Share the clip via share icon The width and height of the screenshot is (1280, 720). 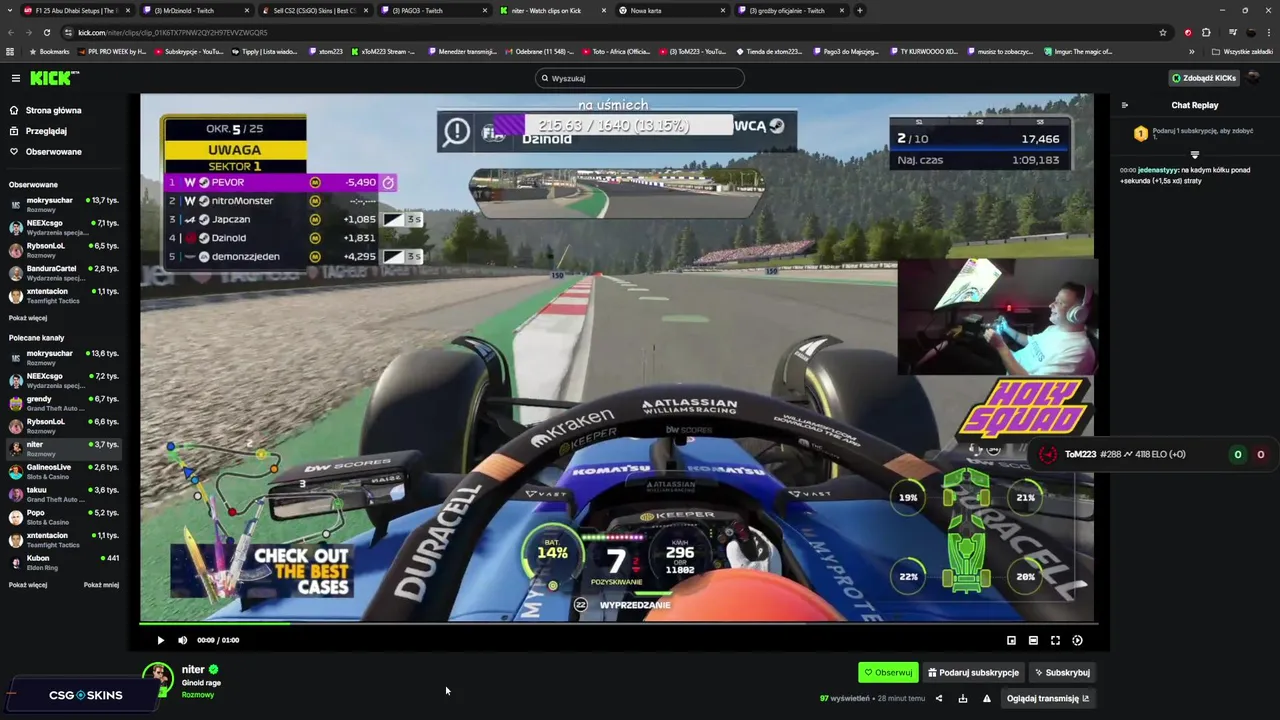click(x=939, y=699)
